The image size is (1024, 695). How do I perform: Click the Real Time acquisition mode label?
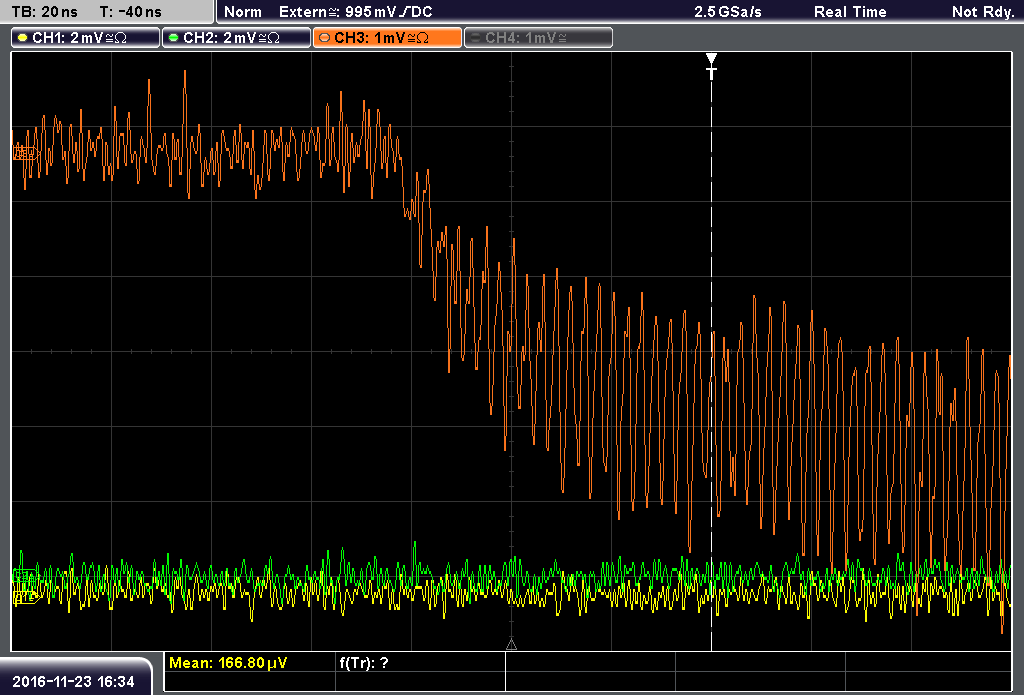tap(850, 12)
